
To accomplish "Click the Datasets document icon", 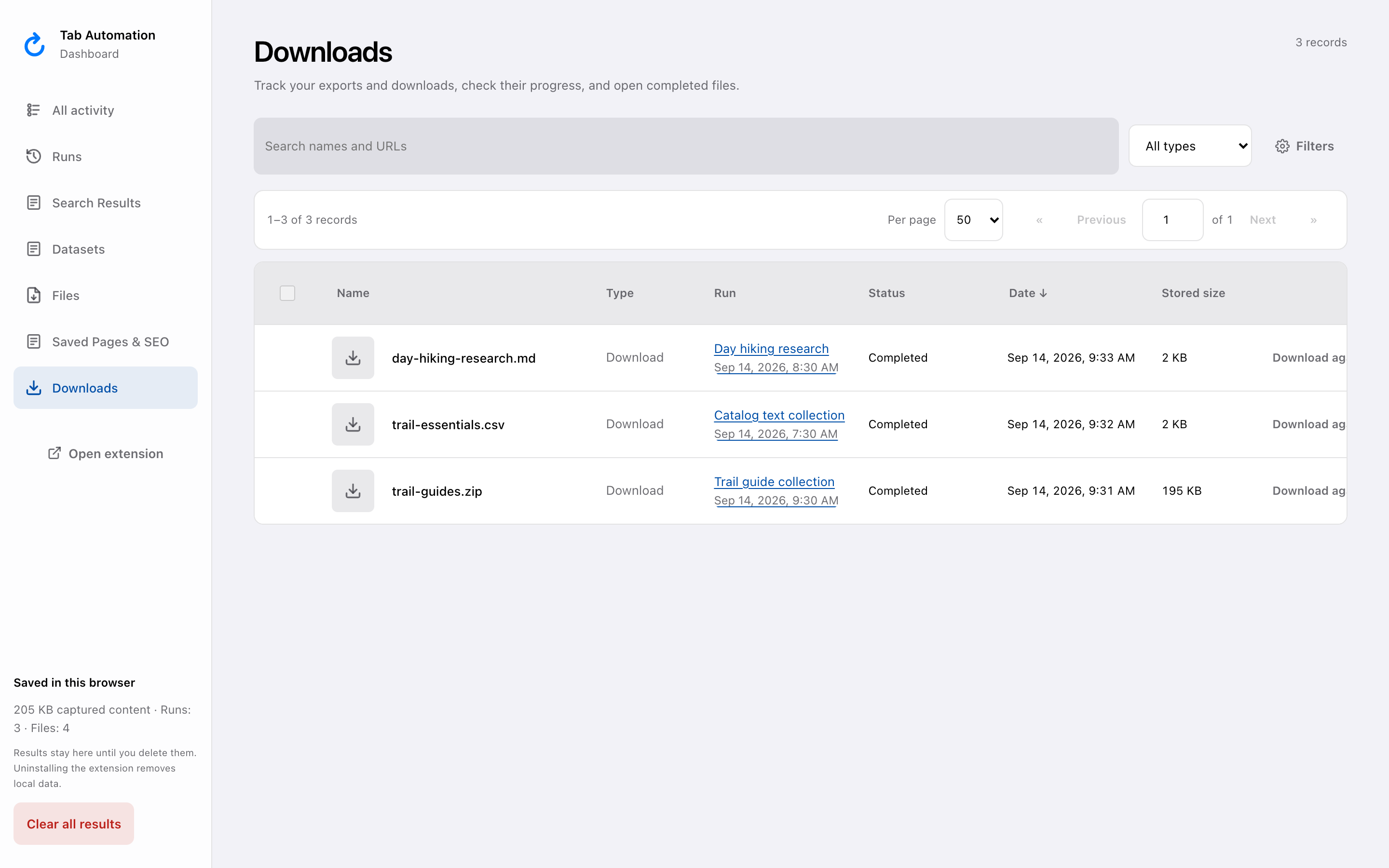I will [33, 249].
